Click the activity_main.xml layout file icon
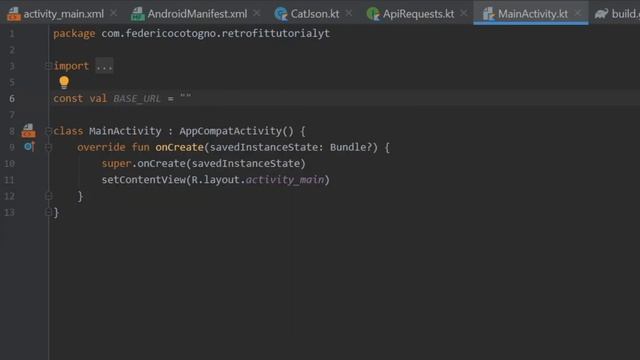 pyautogui.click(x=14, y=14)
